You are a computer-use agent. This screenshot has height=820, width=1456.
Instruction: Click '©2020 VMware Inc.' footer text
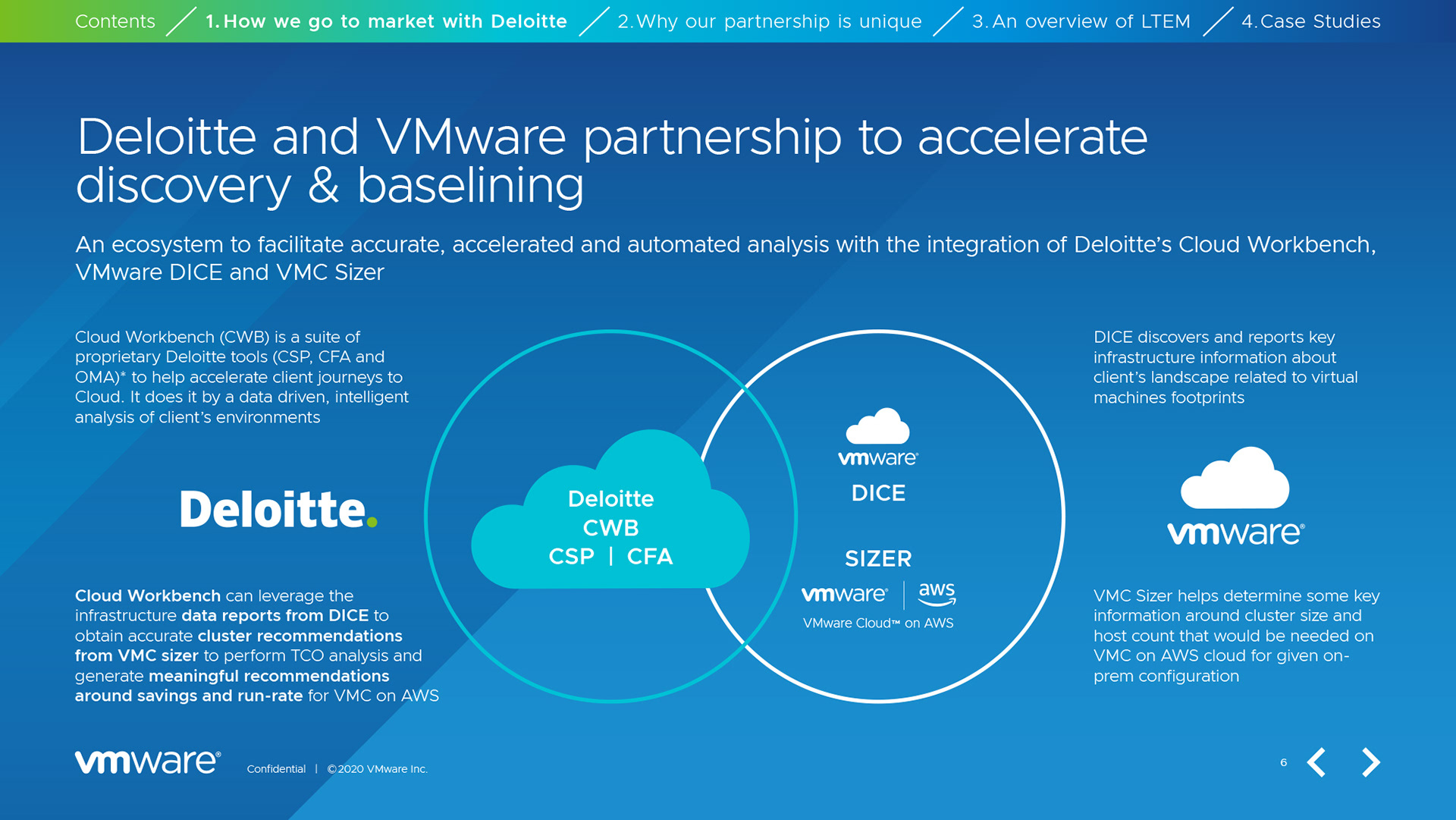378,769
